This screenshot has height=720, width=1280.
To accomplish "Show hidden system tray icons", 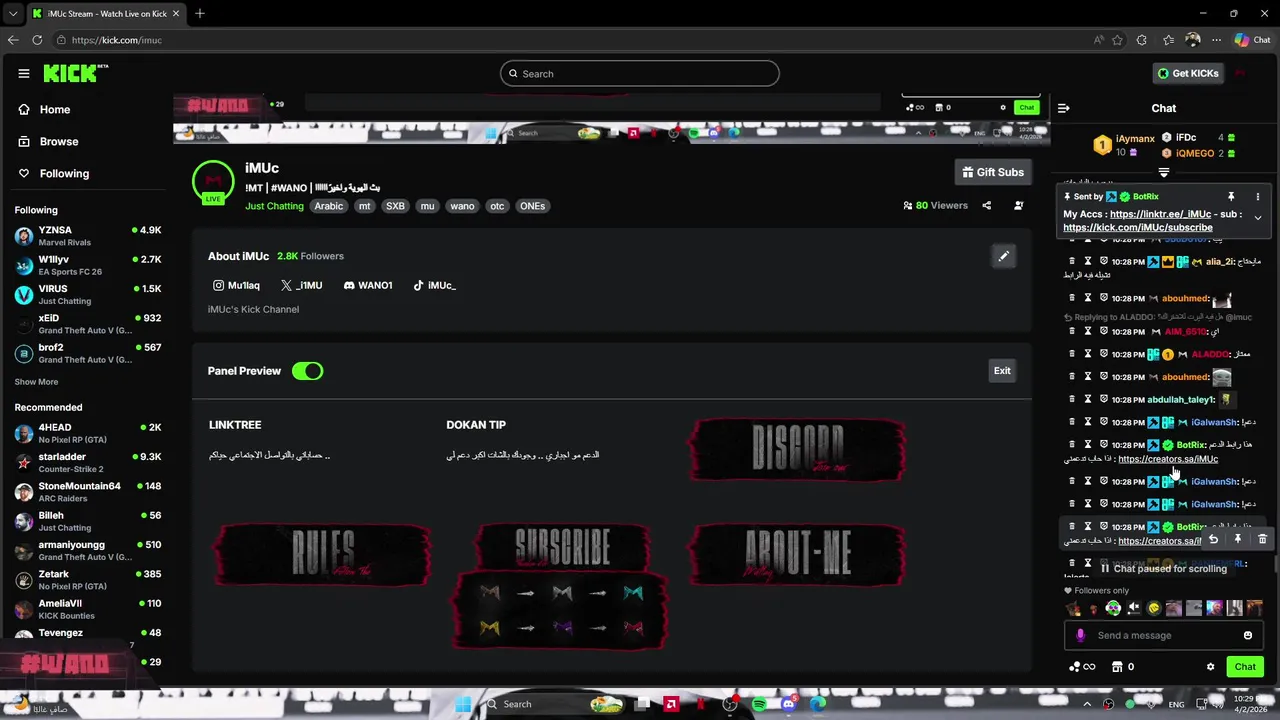I will tap(1087, 704).
